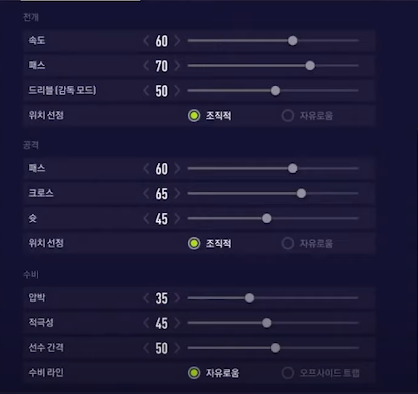Increase 전개 속도 value with right arrow
418x394 pixels.
(x=177, y=41)
